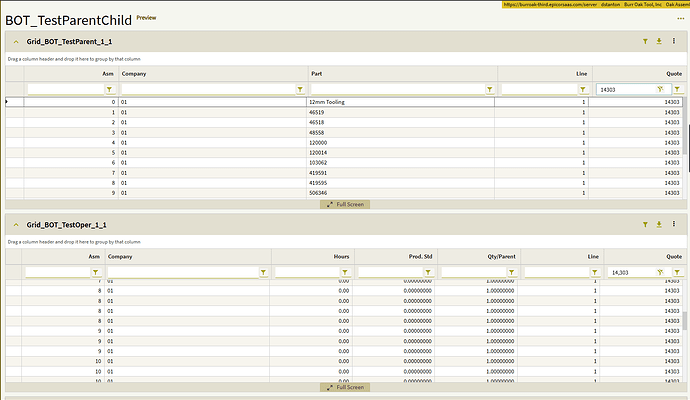Image resolution: width=690 pixels, height=400 pixels.
Task: Open Company filter operator in TestOper grid
Action: [x=262, y=272]
